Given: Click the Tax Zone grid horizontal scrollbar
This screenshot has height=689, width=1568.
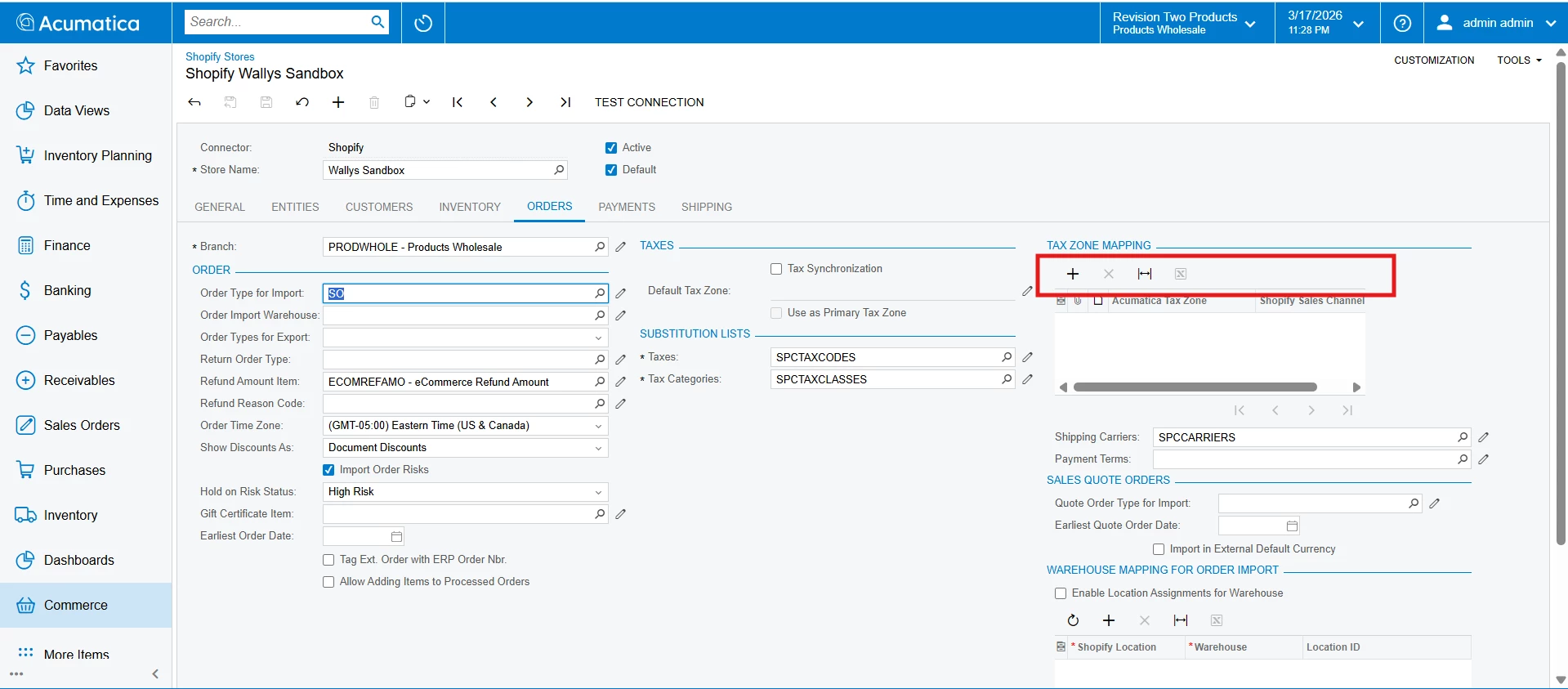Looking at the screenshot, I should [x=1195, y=387].
